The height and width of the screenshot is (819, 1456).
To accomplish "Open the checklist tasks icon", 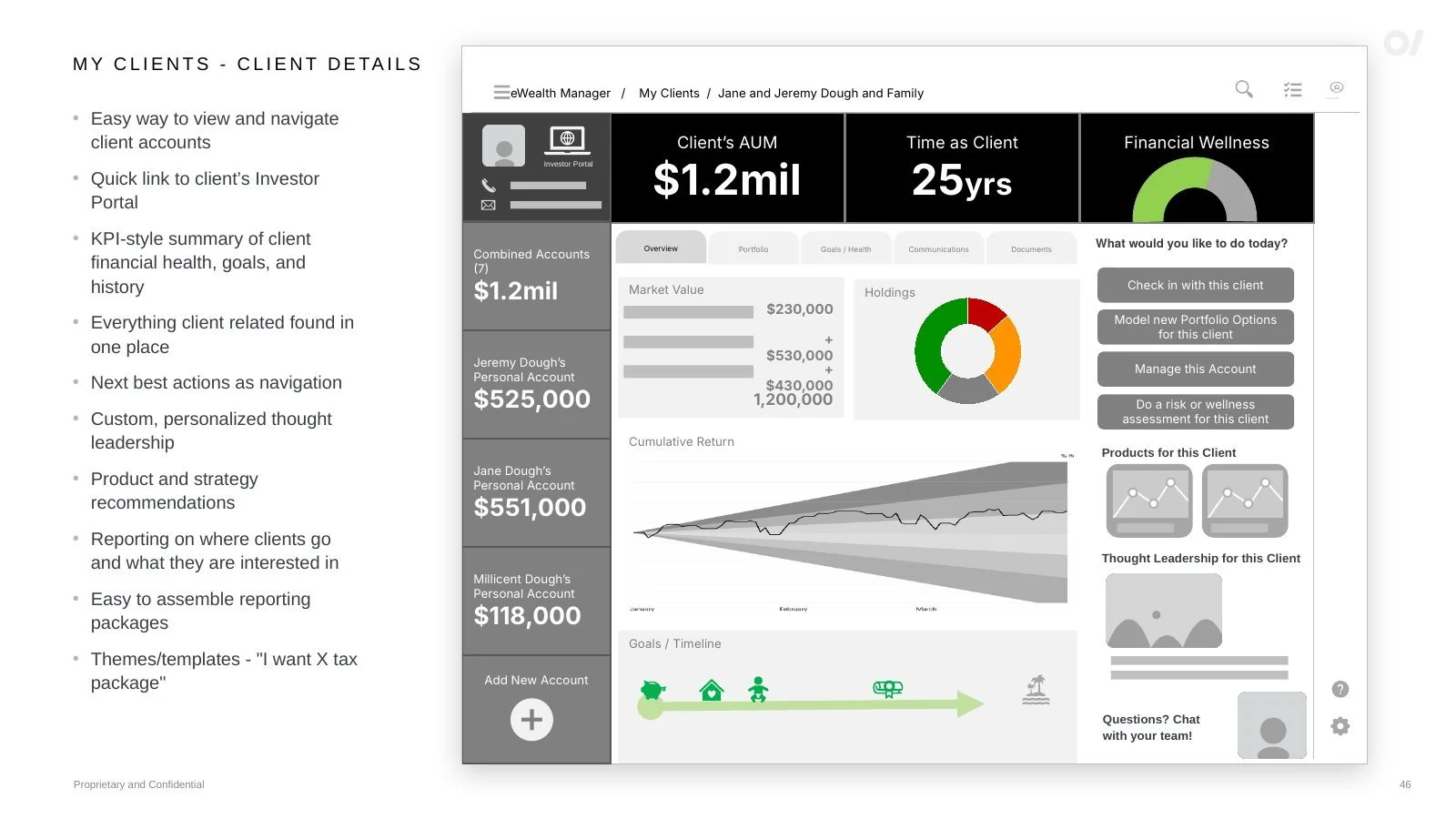I will [x=1292, y=89].
